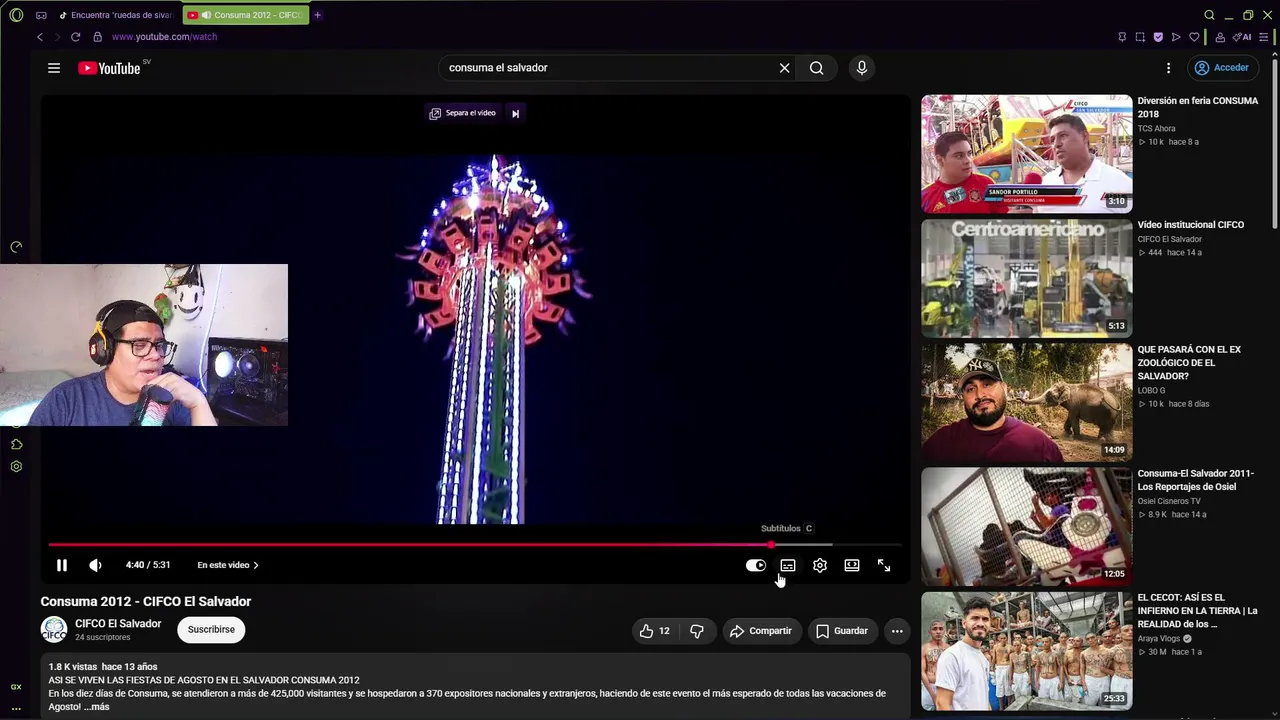The image size is (1280, 720).
Task: Open the Opera GX main menu logo
Action: pyautogui.click(x=16, y=15)
